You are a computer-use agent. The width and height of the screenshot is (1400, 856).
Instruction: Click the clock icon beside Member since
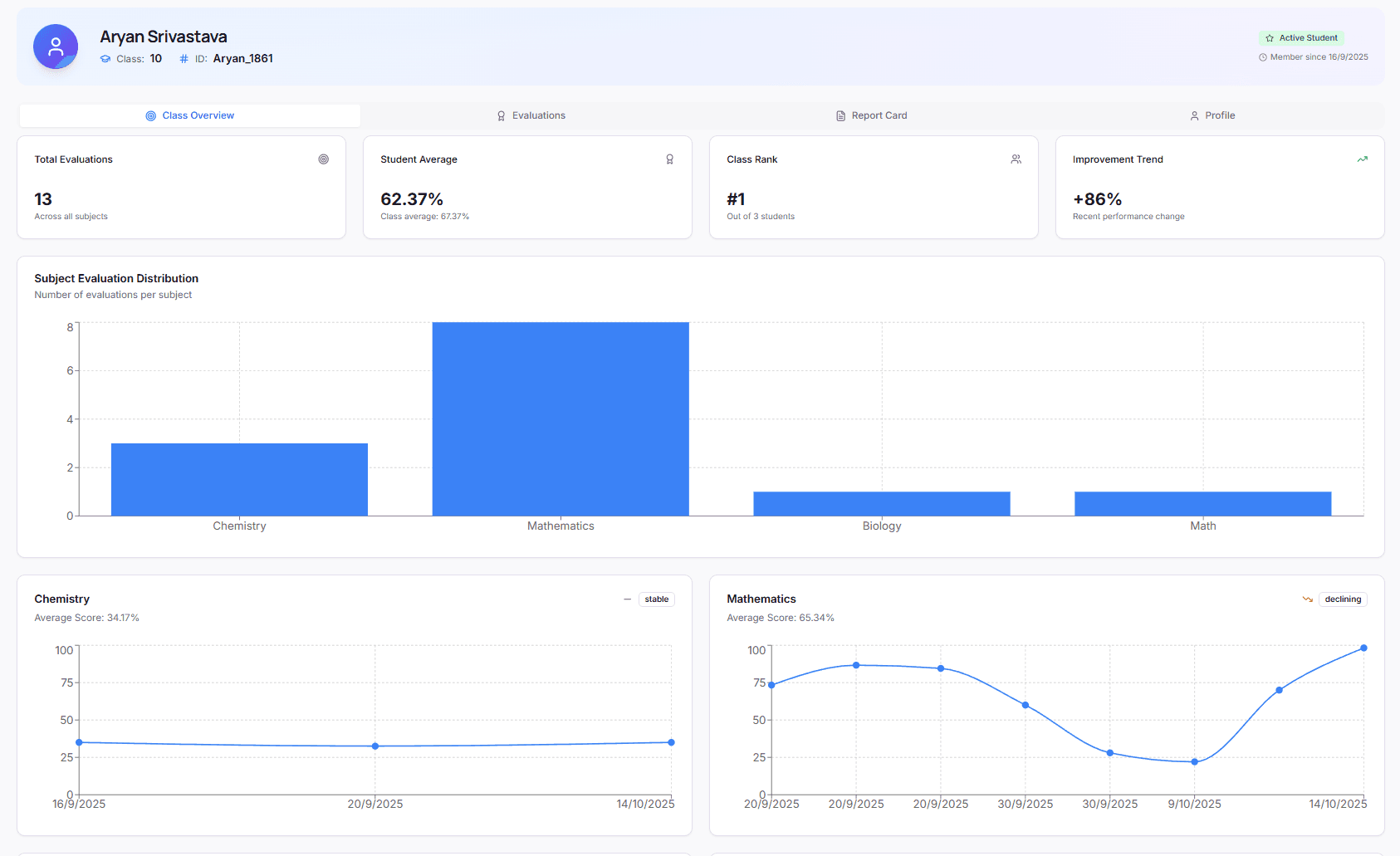point(1263,57)
